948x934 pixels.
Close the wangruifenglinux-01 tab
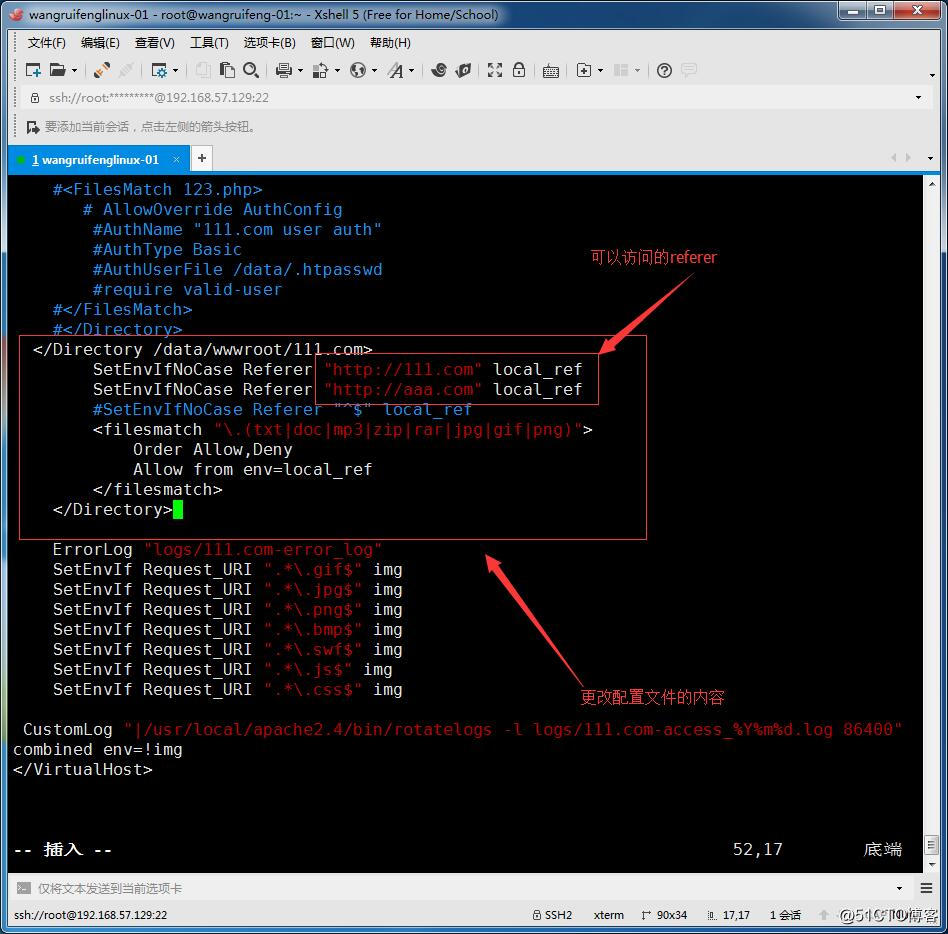pyautogui.click(x=176, y=160)
